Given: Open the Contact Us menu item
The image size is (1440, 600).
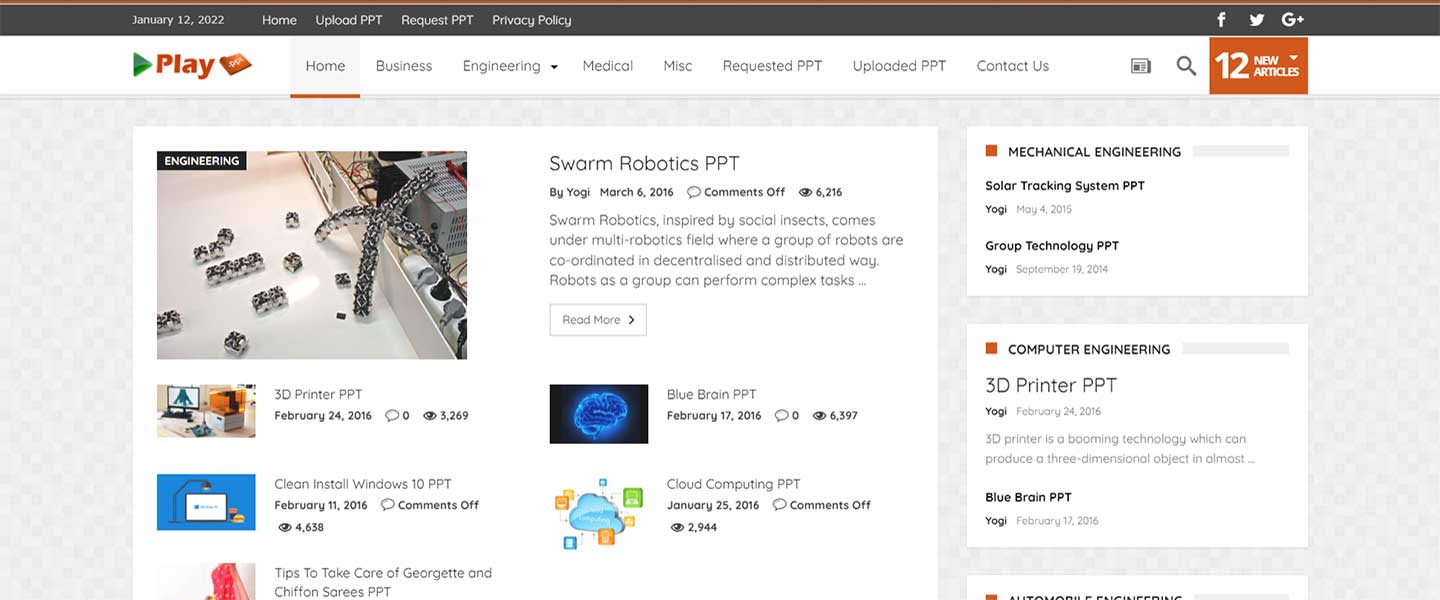Looking at the screenshot, I should point(1013,66).
